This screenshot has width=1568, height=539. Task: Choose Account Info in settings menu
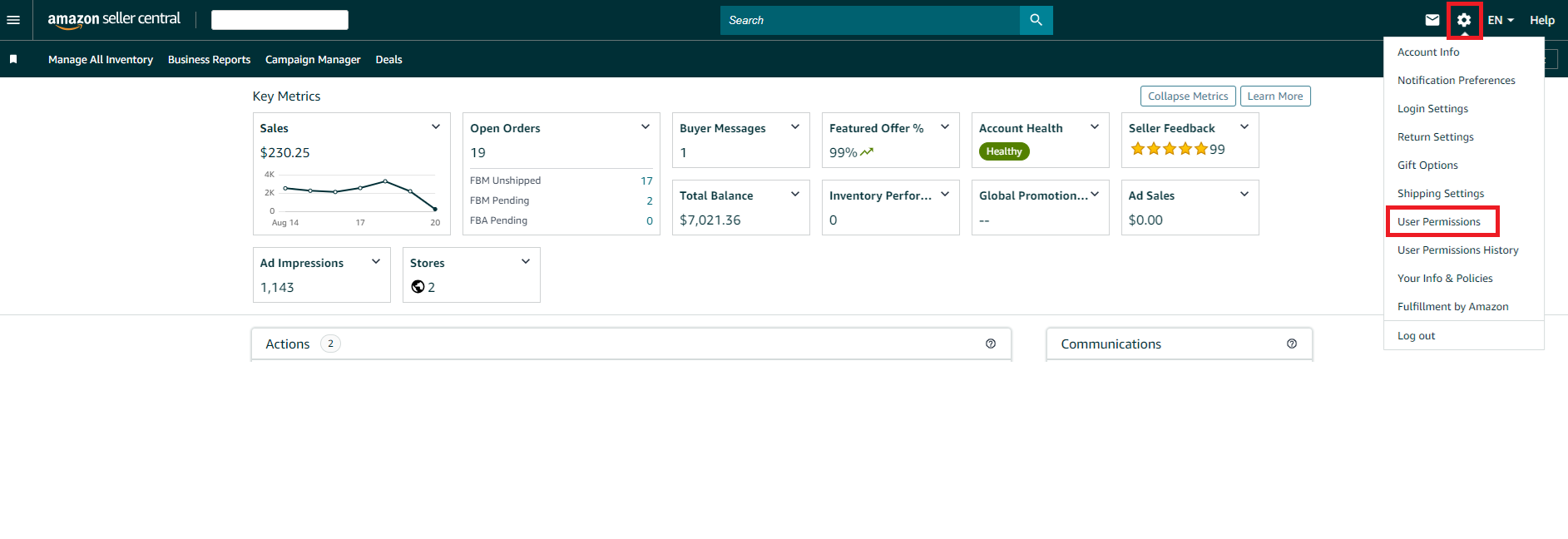[1428, 52]
